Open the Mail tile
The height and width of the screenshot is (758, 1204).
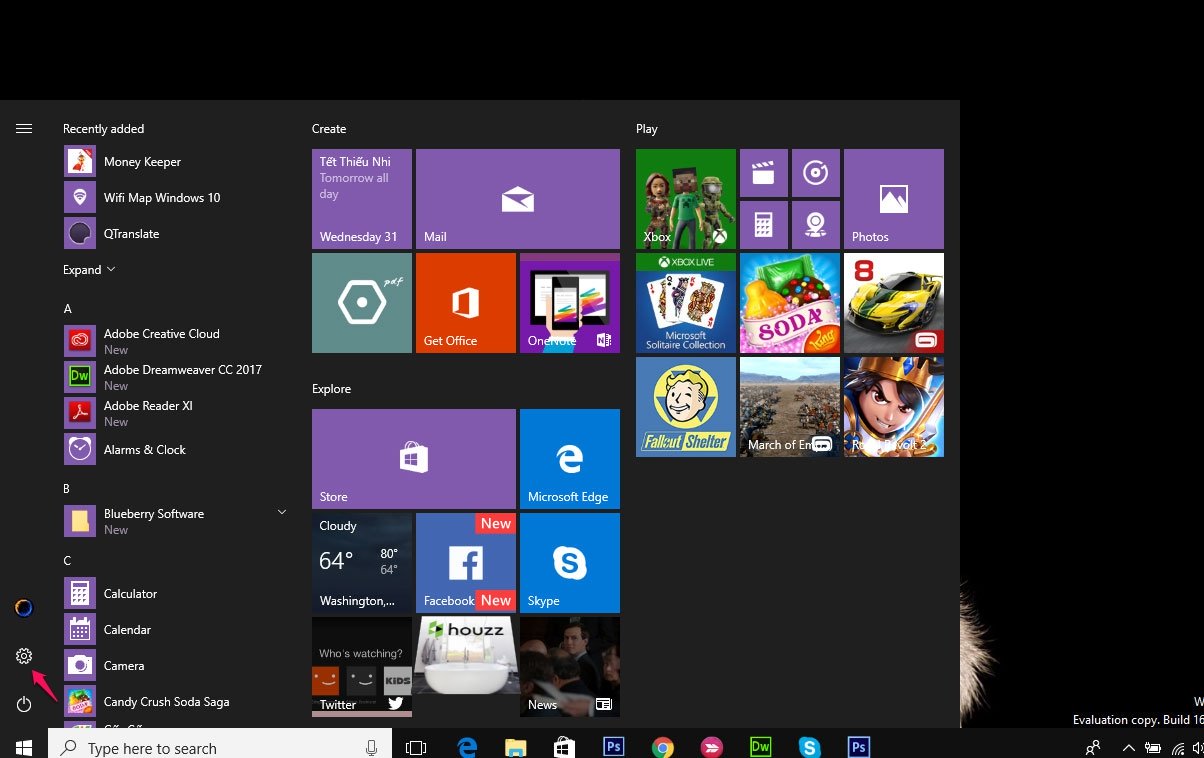pyautogui.click(x=518, y=199)
